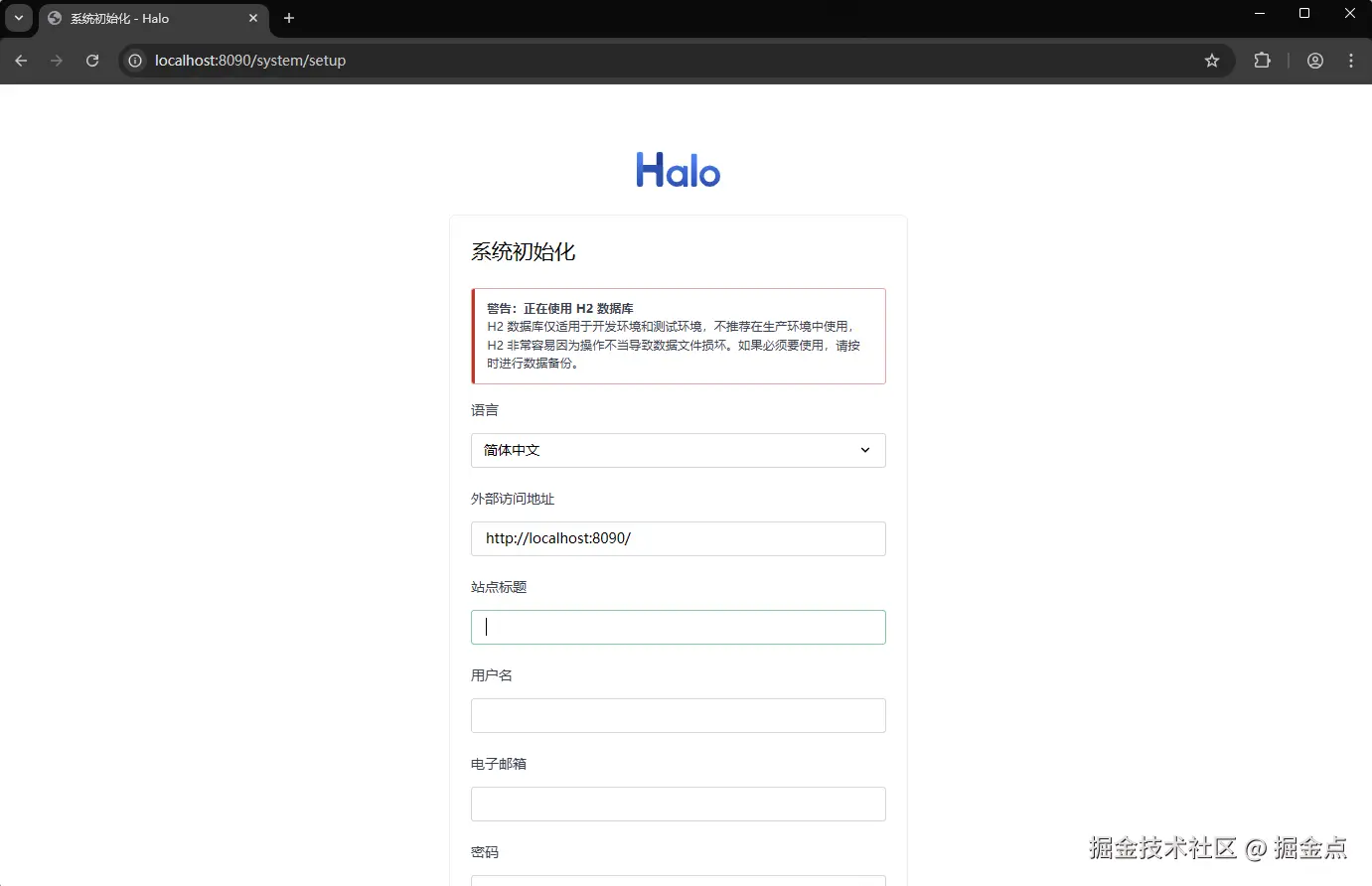Click the 电子邮箱 label
The width and height of the screenshot is (1372, 886).
tap(499, 764)
